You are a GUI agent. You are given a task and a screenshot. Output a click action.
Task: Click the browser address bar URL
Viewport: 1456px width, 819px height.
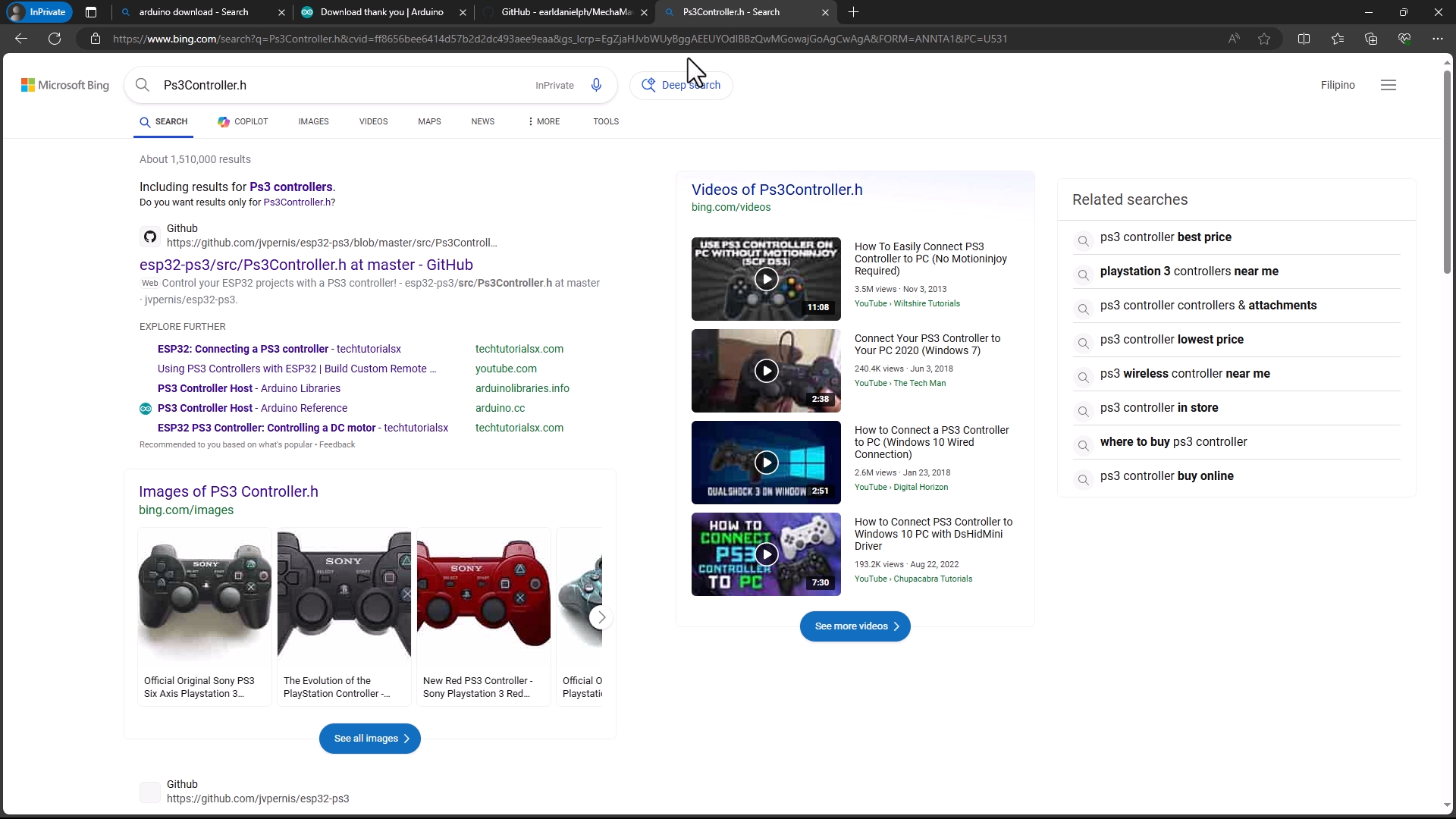tap(560, 39)
